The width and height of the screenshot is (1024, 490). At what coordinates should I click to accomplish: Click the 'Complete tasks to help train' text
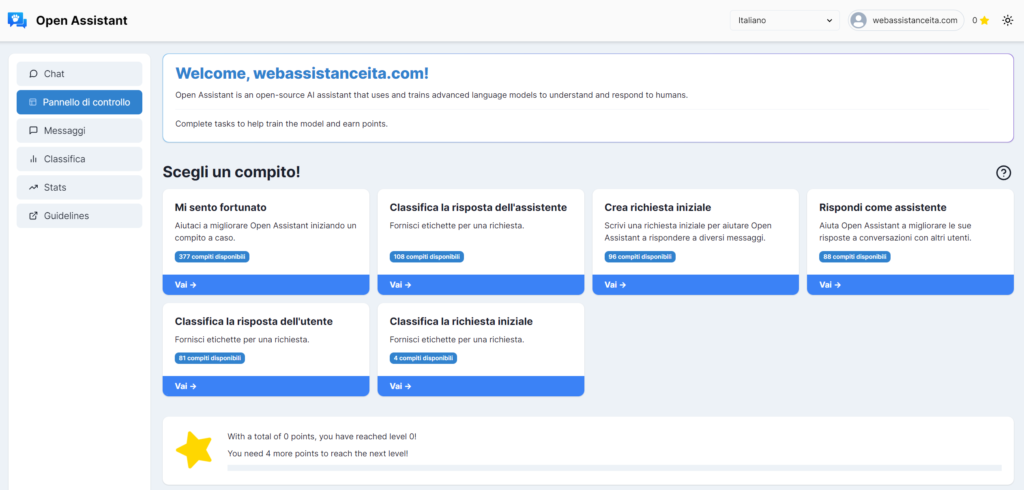[281, 123]
